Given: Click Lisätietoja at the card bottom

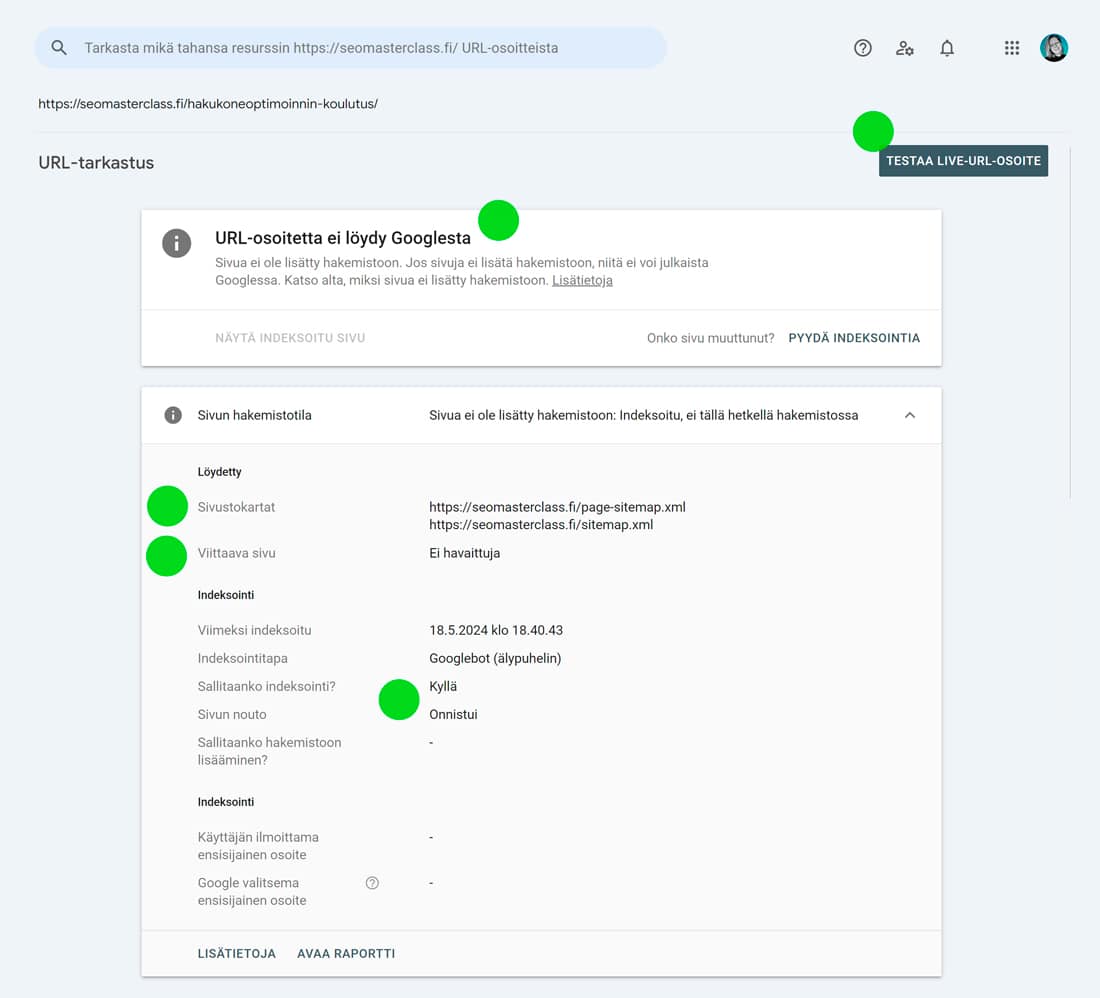Looking at the screenshot, I should coord(237,954).
